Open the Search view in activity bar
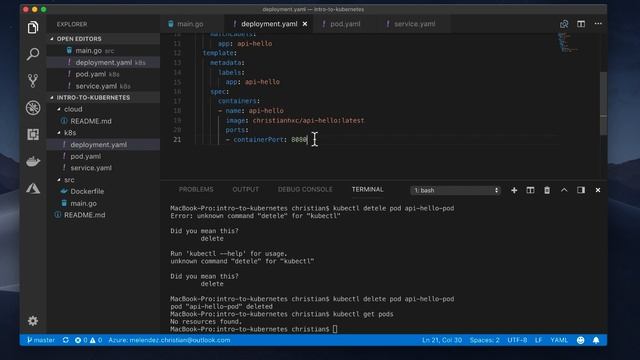The width and height of the screenshot is (640, 360). click(x=33, y=54)
